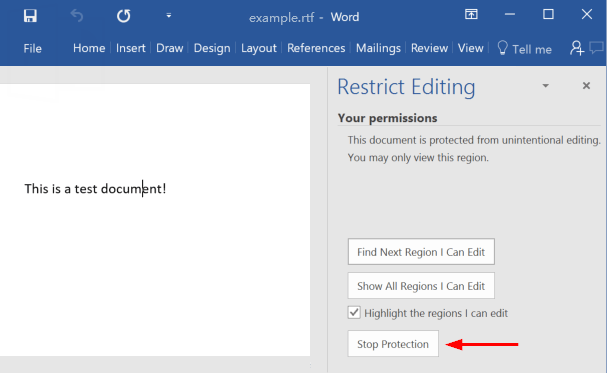This screenshot has height=373, width=607.
Task: Click 'You may only view this region.' text
Action: click(x=418, y=157)
